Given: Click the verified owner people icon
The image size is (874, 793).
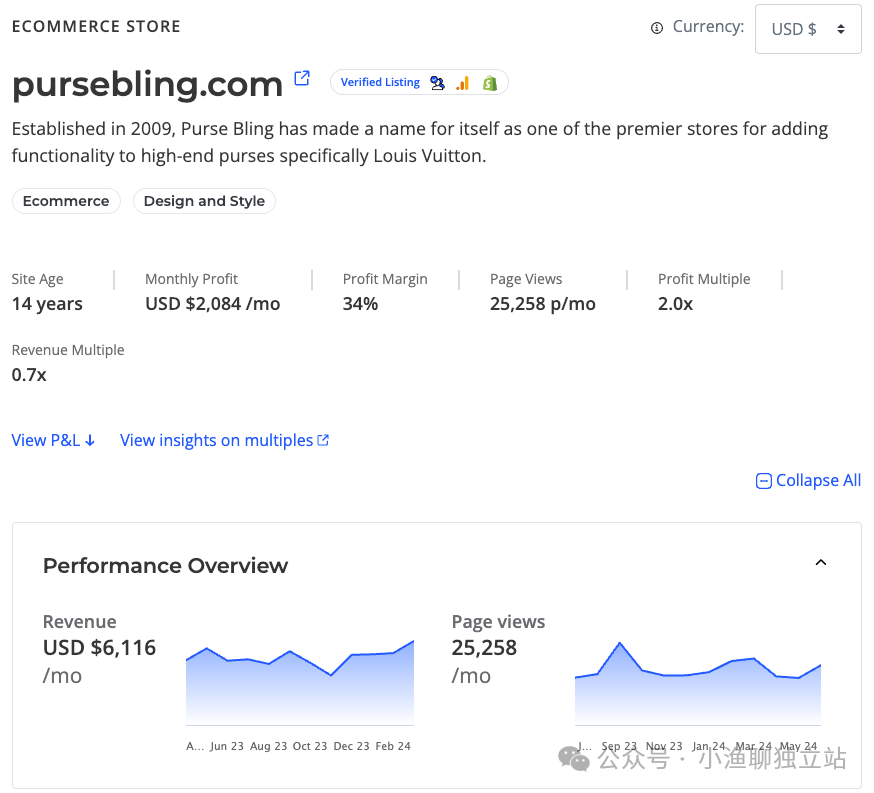Looking at the screenshot, I should [438, 83].
